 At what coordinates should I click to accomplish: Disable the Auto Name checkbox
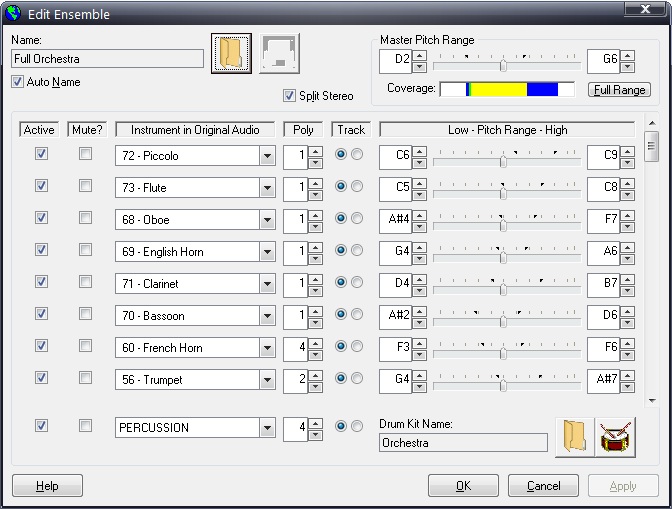point(17,82)
